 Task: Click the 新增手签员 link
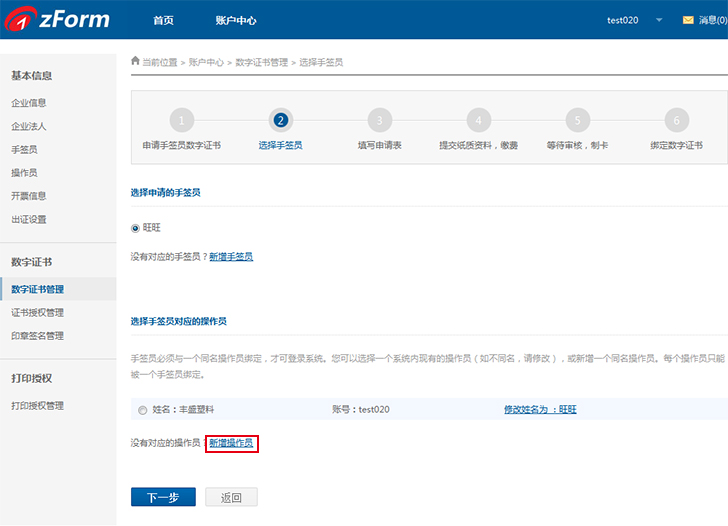[231, 257]
